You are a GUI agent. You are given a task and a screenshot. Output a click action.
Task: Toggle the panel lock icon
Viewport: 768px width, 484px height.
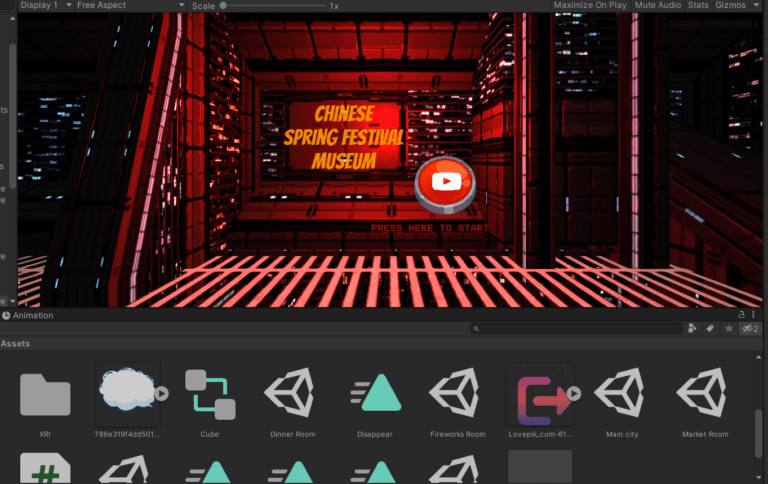pos(741,315)
